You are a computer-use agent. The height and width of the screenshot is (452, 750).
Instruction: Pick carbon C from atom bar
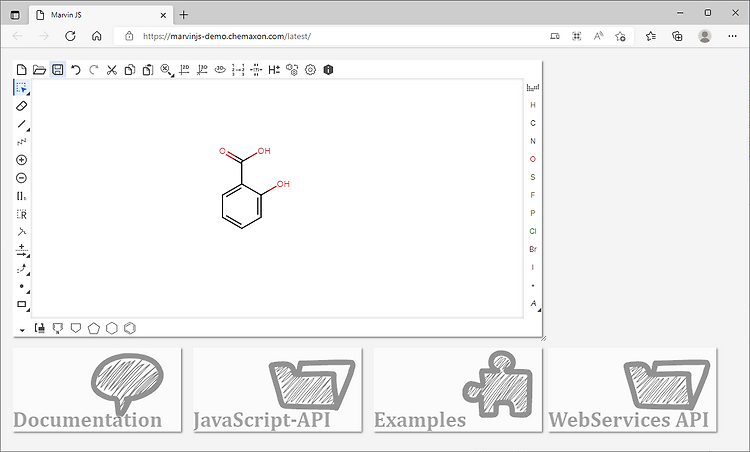[533, 123]
